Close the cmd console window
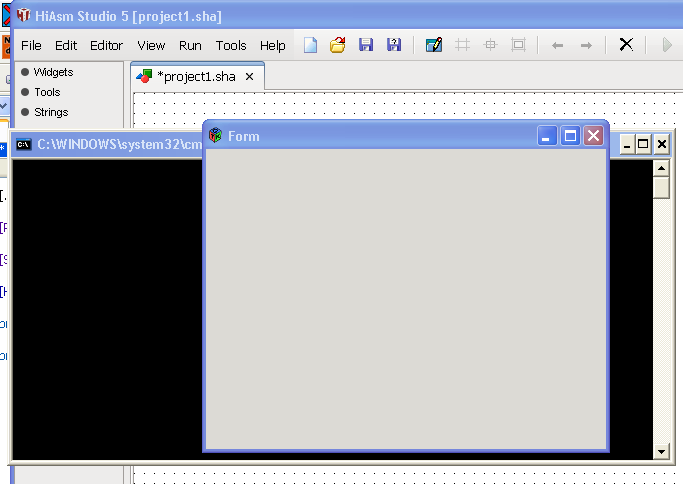 tap(662, 144)
